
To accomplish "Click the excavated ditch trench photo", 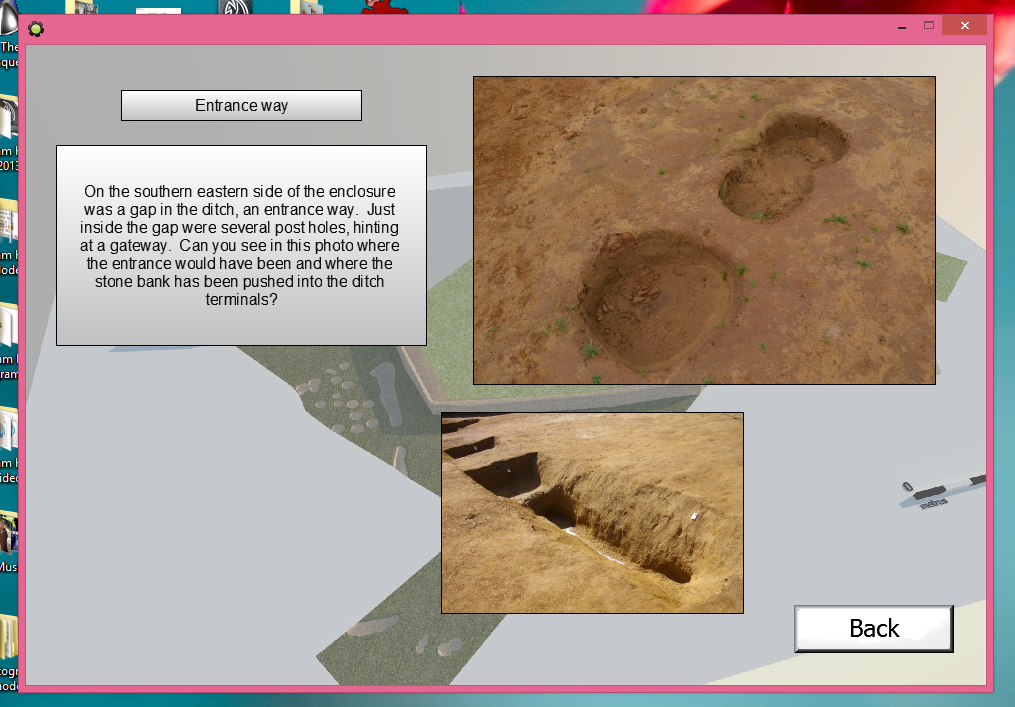I will [x=592, y=512].
